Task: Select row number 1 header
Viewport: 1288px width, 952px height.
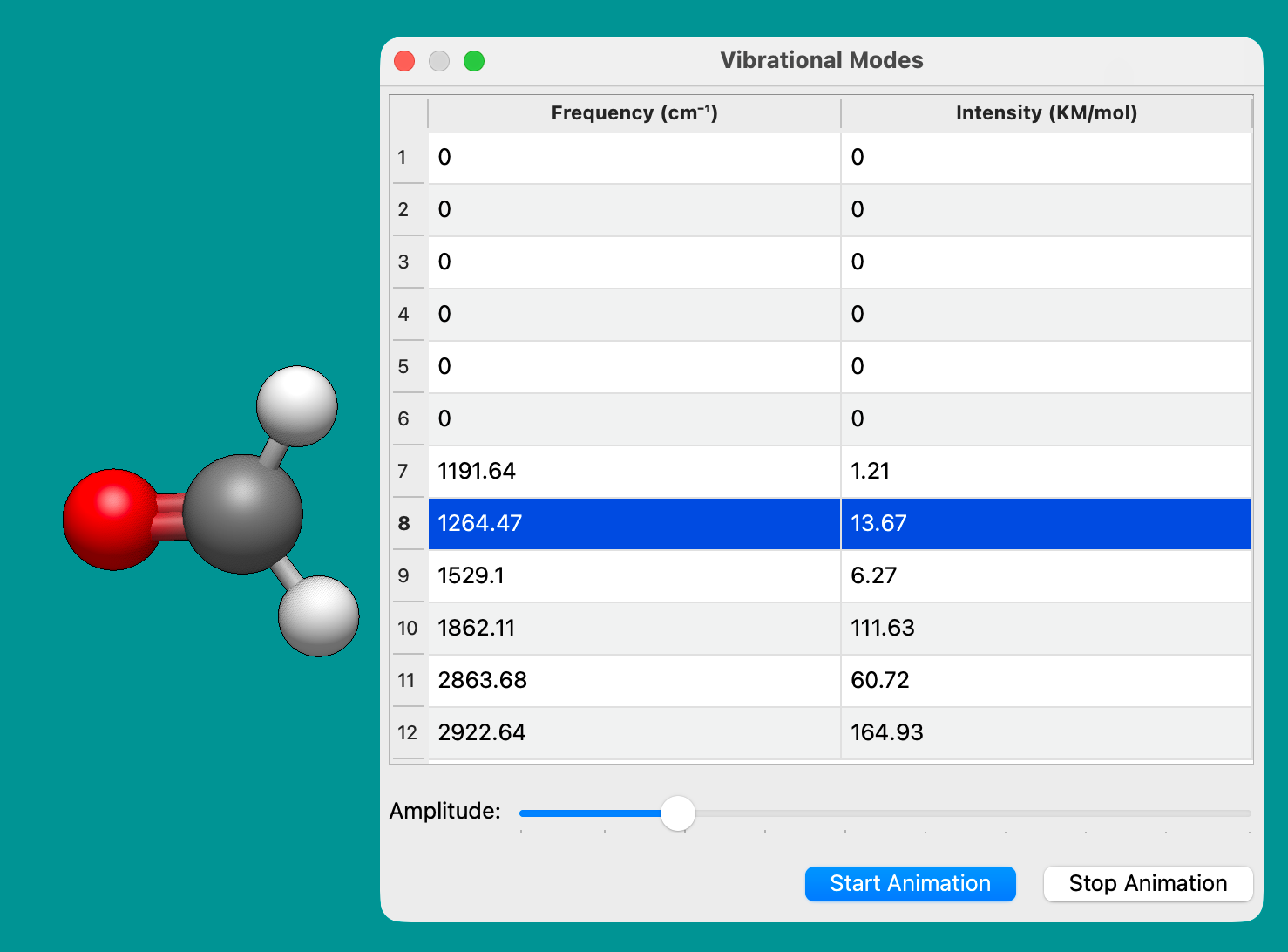Action: click(x=403, y=158)
